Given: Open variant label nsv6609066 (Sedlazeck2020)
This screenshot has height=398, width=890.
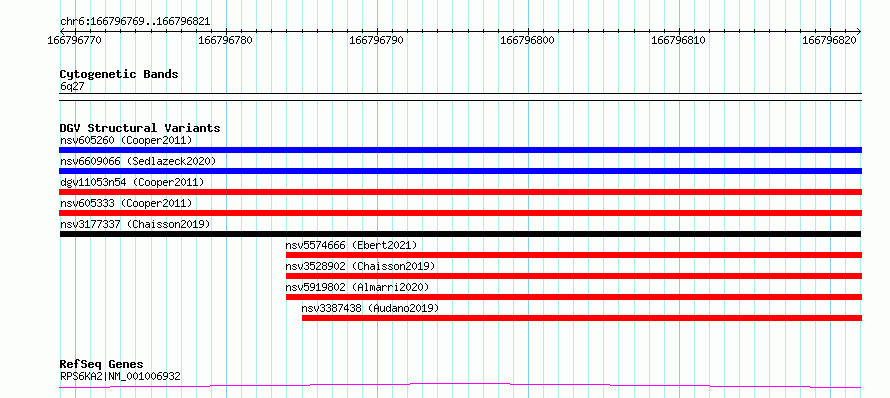Looking at the screenshot, I should (x=138, y=161).
